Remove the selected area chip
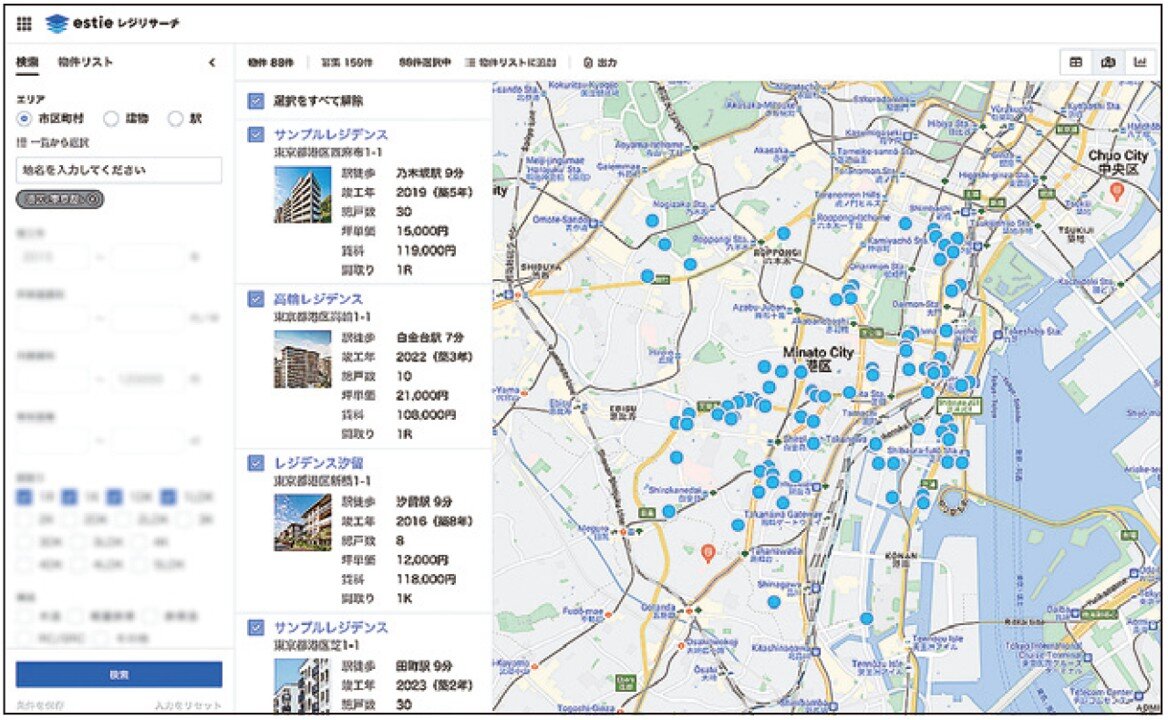Viewport: 1168px width, 720px height. (x=91, y=198)
